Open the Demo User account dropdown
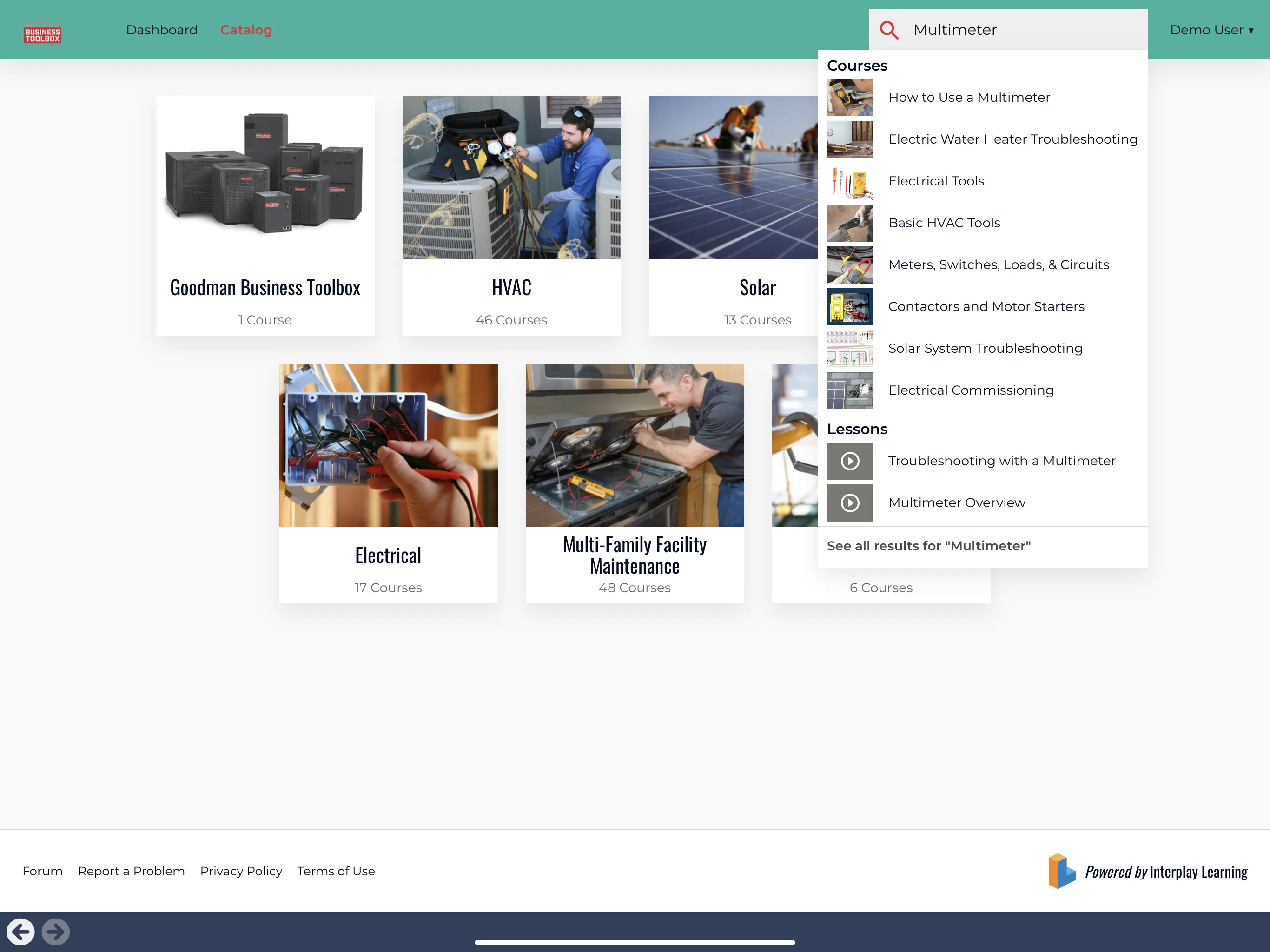This screenshot has width=1270, height=952. tap(1210, 29)
